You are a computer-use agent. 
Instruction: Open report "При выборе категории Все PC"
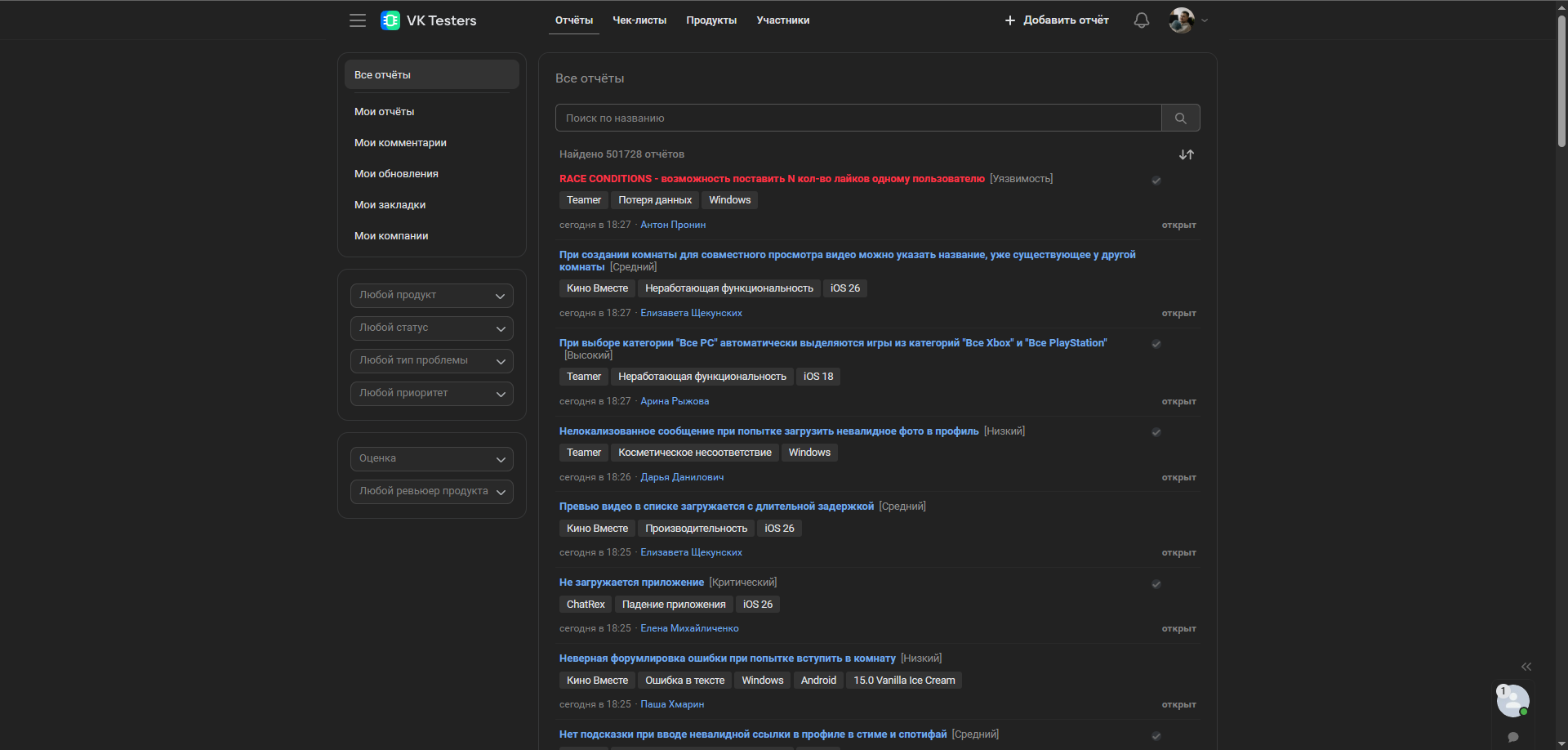click(833, 343)
